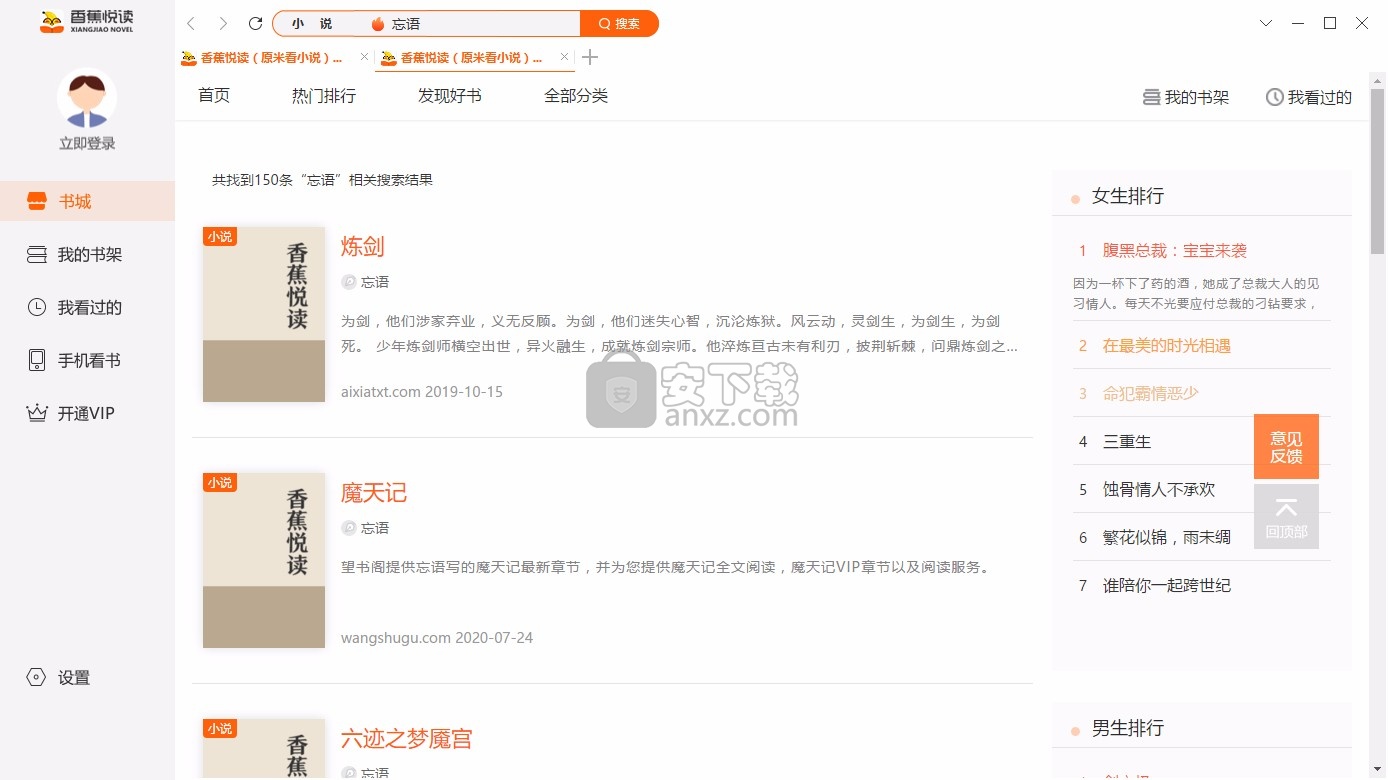Open the book title 魔天记
This screenshot has width=1388, height=780.
click(x=373, y=492)
